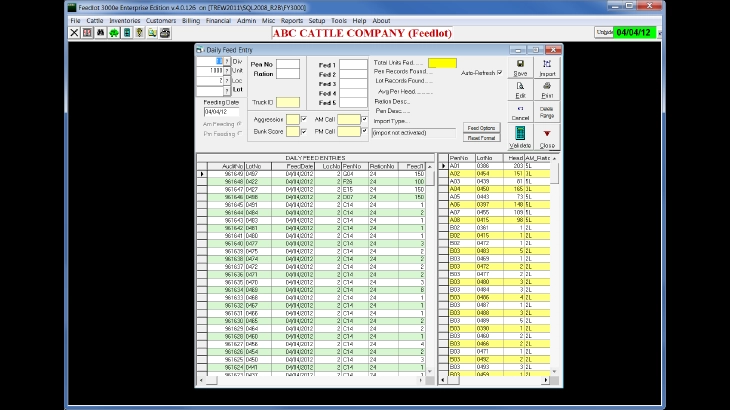Viewport: 730px width, 410px height.
Task: Toggle the Aggression checkbox
Action: point(304,120)
